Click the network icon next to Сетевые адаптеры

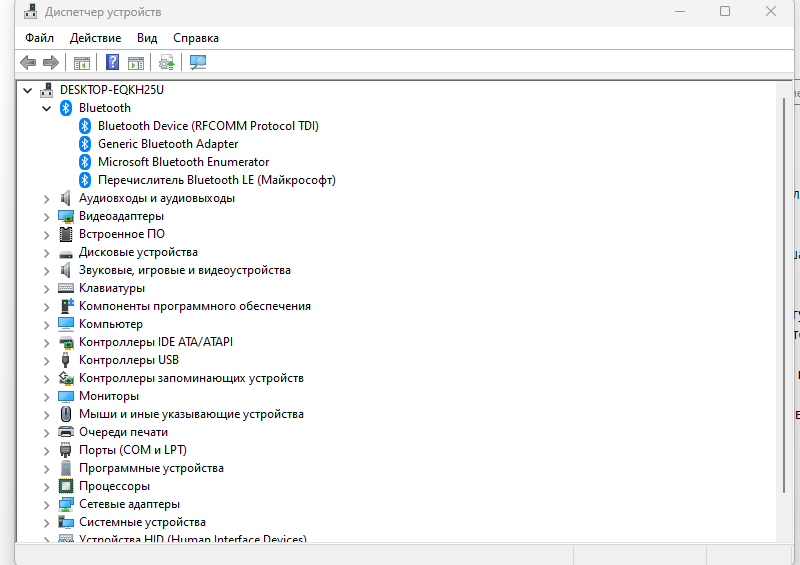pyautogui.click(x=66, y=504)
